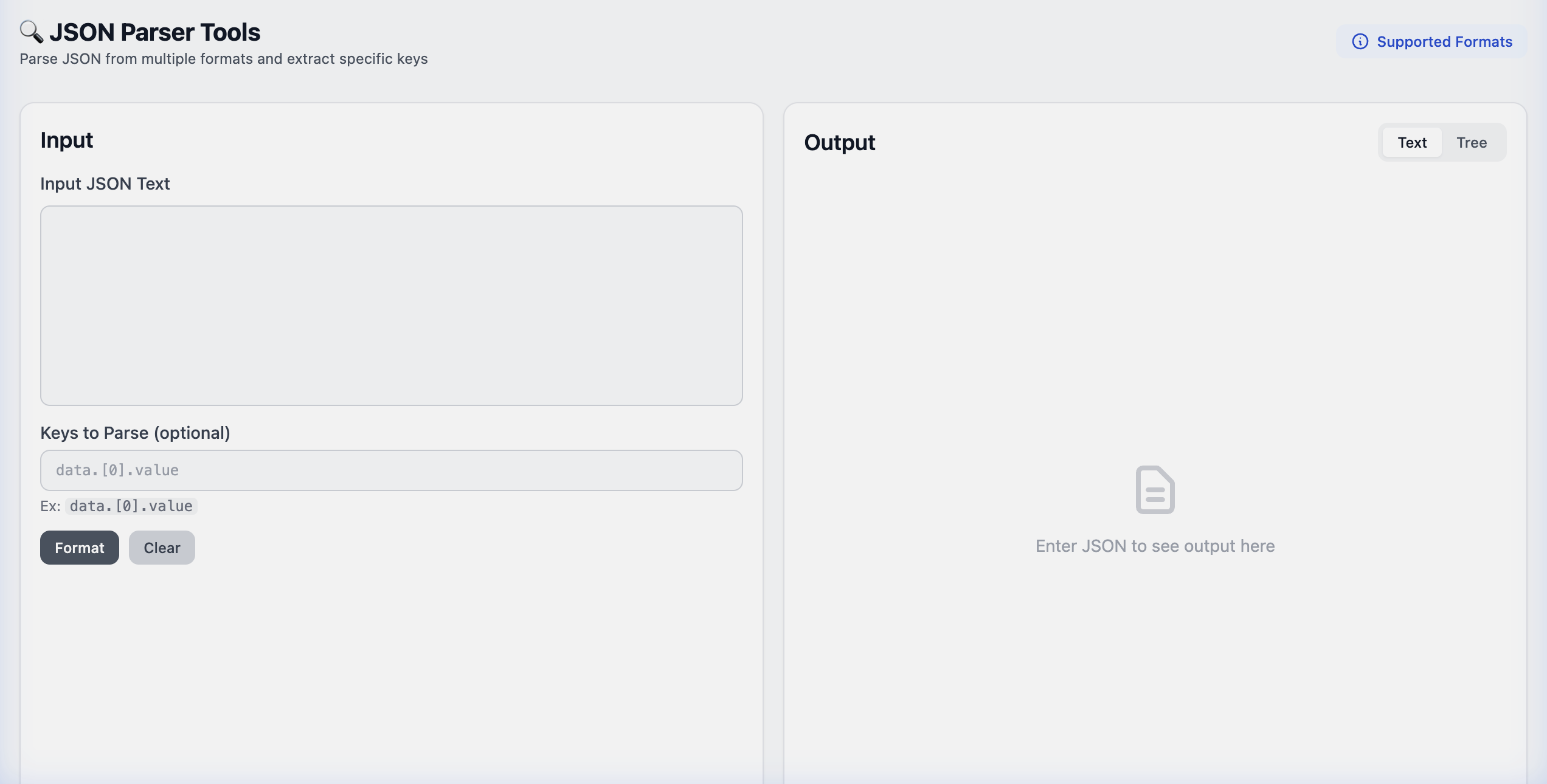The image size is (1547, 784).
Task: Click the Input section heading
Action: point(67,140)
